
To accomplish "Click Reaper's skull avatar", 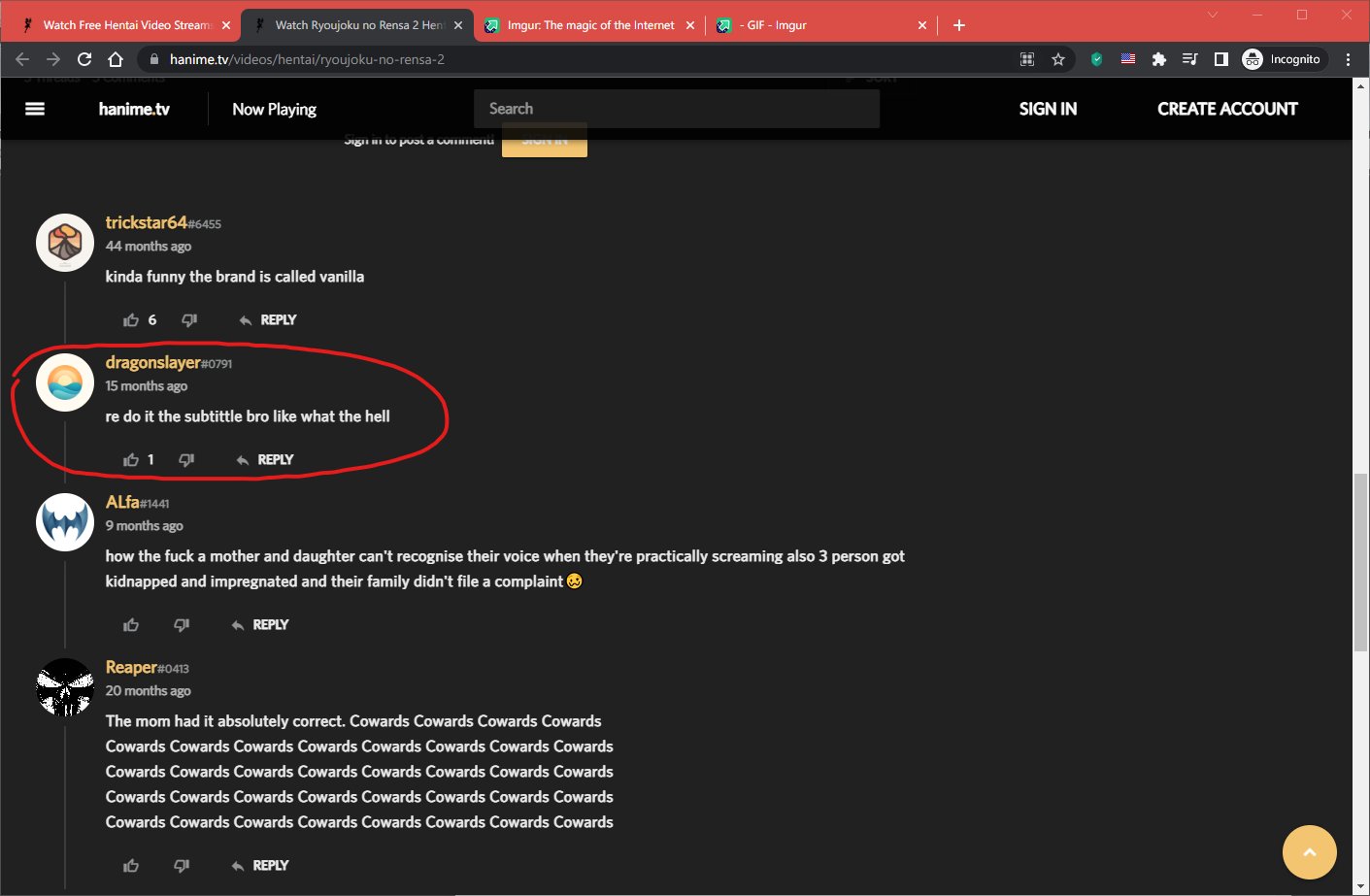I will click(65, 687).
